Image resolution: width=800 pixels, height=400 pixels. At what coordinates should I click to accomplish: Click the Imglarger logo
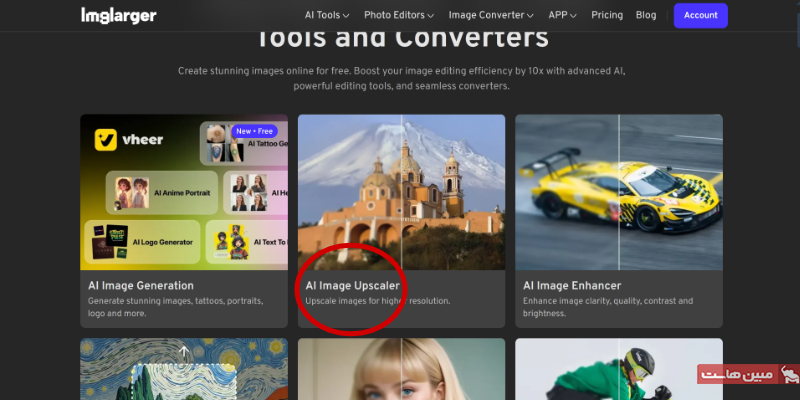118,15
